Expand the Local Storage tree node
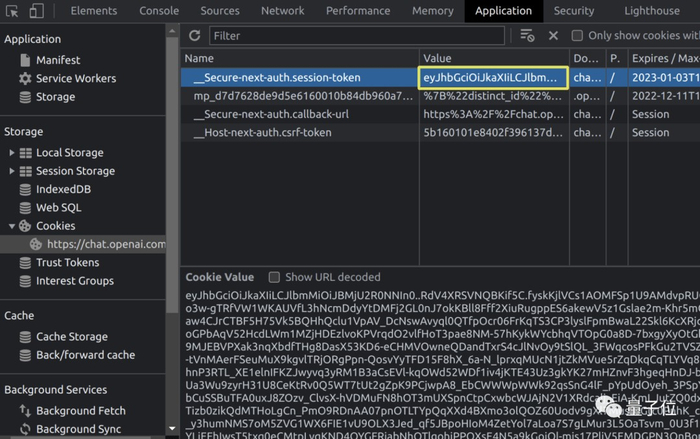 pyautogui.click(x=12, y=153)
